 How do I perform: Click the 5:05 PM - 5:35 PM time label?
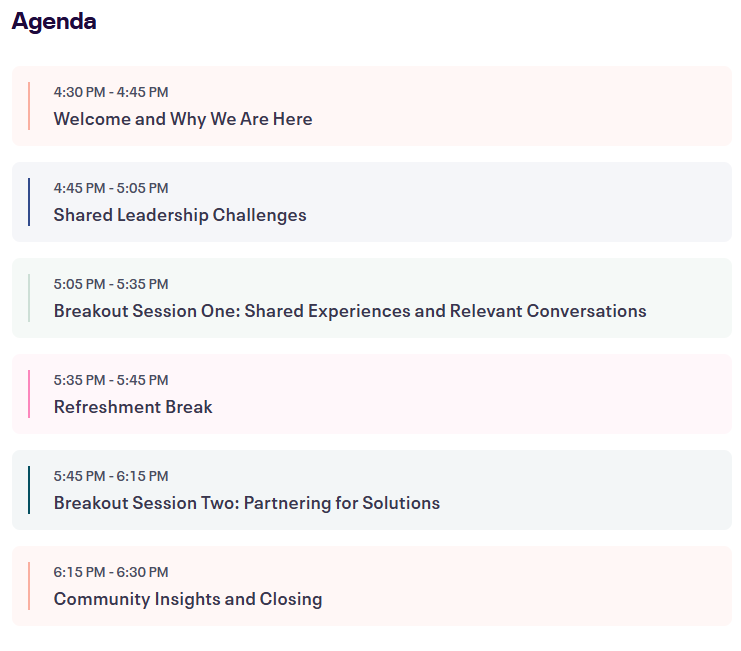[x=111, y=283]
